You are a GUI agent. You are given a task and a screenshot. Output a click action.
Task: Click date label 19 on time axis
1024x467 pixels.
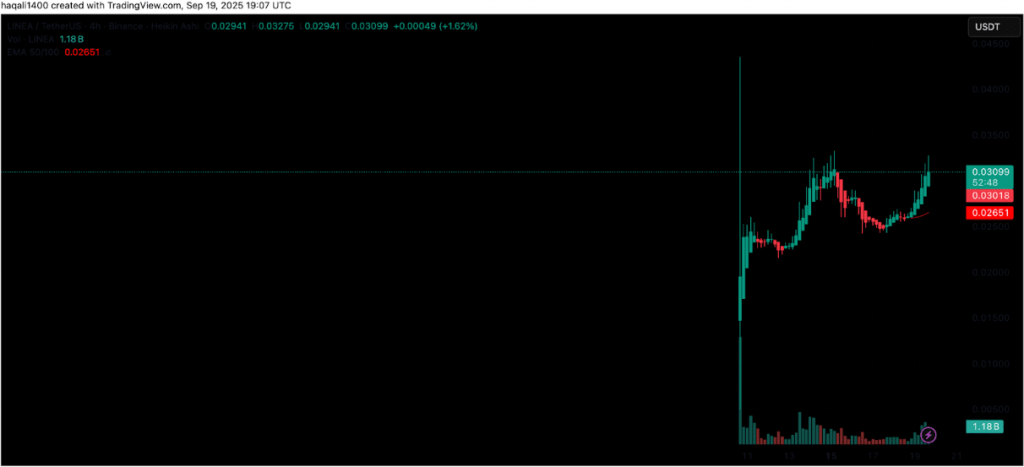point(914,455)
